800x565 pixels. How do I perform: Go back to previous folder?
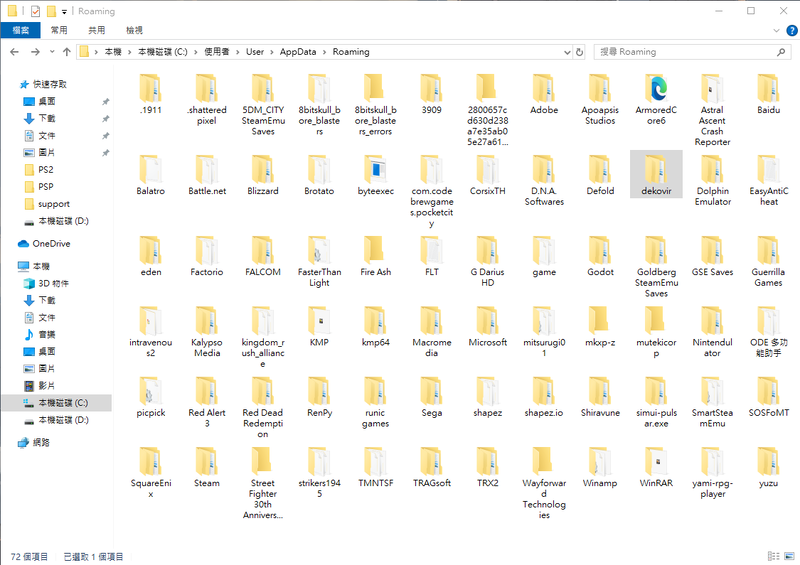14,52
